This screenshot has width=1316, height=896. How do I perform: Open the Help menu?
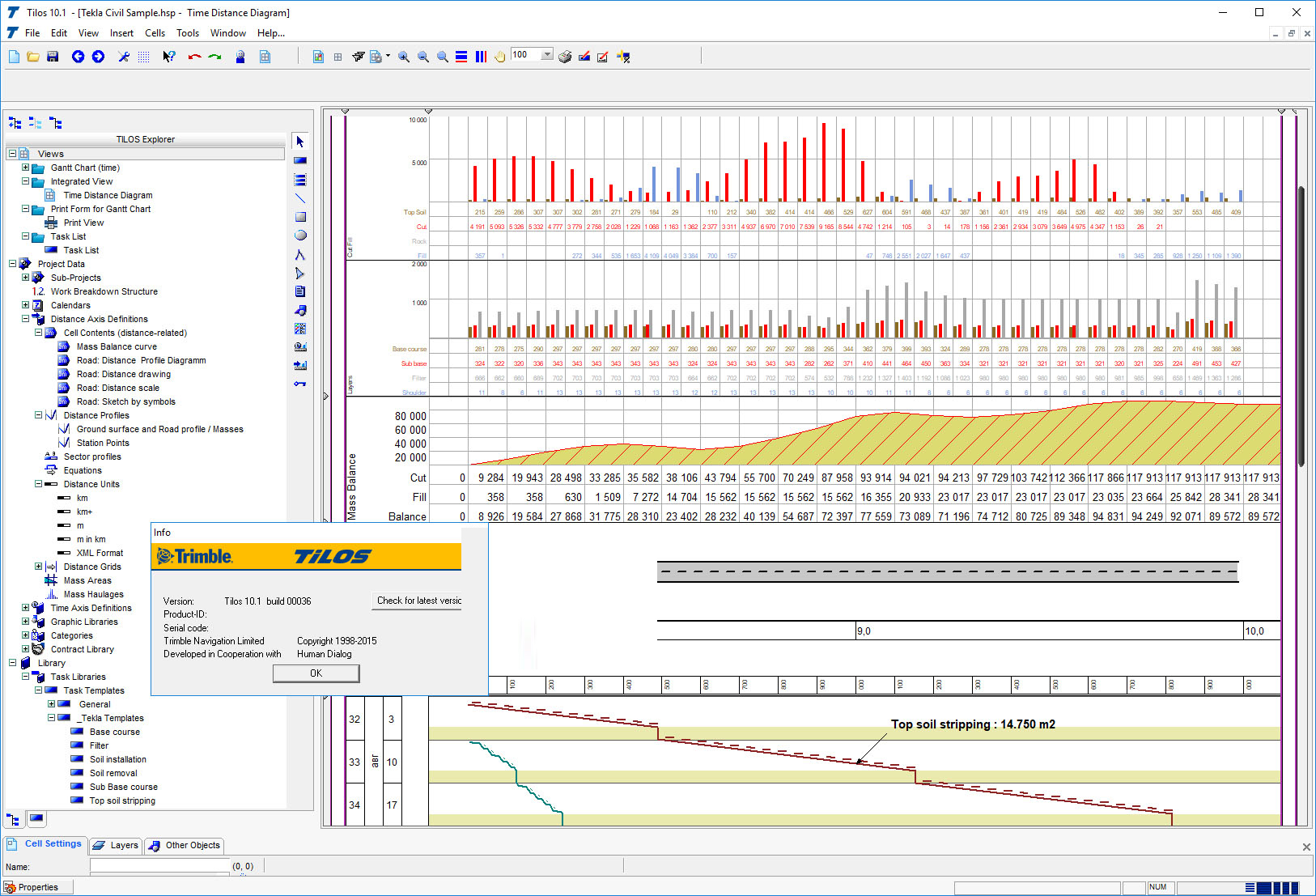[271, 33]
